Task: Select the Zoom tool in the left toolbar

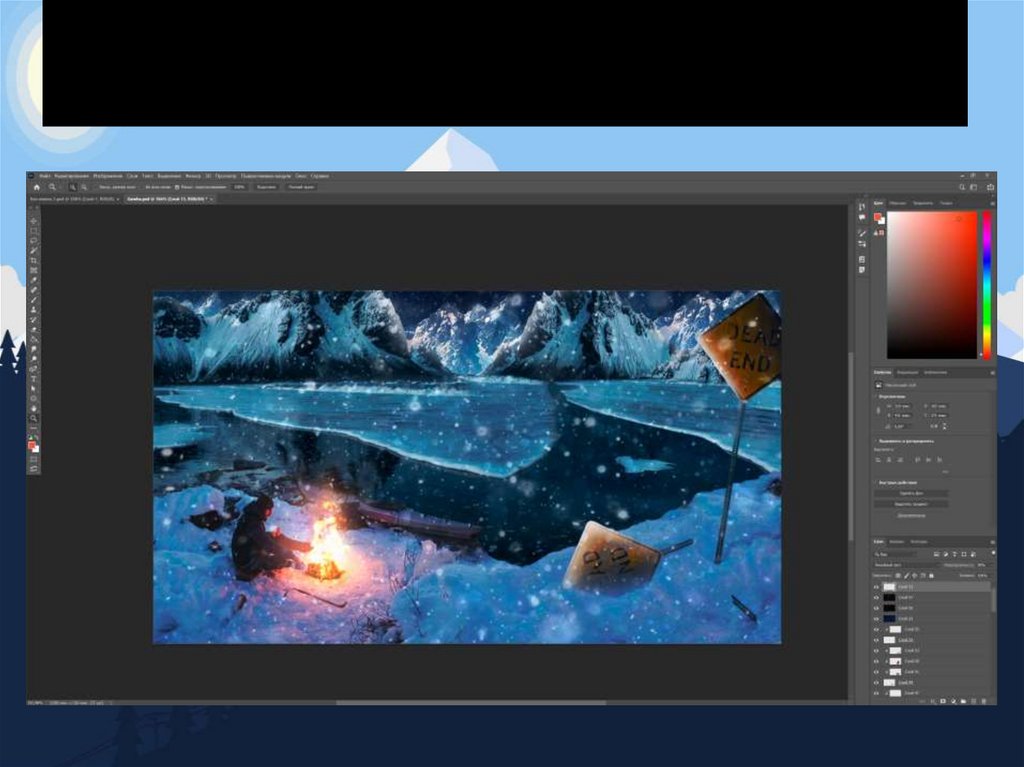Action: point(33,418)
